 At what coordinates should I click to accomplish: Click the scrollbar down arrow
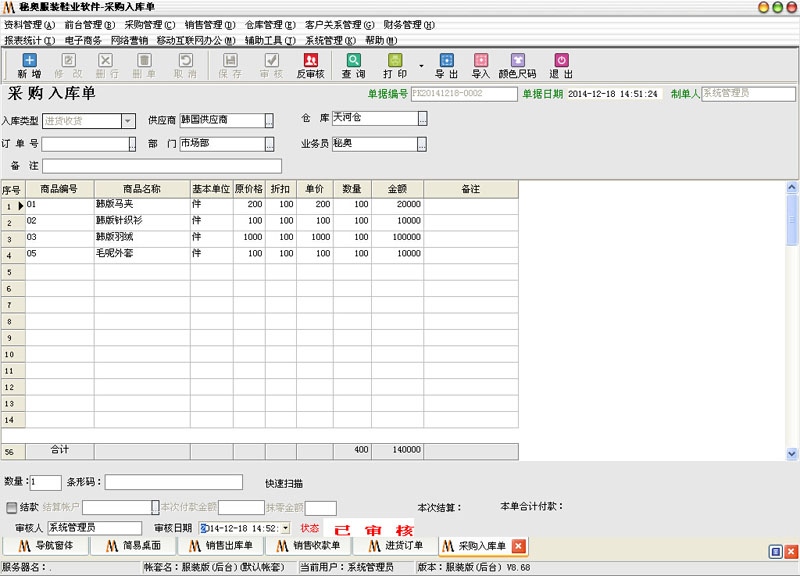792,453
